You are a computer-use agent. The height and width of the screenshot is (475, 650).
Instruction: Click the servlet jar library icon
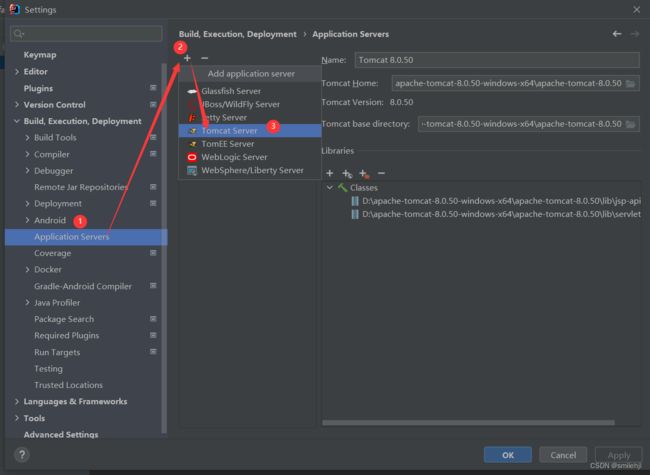tap(355, 214)
